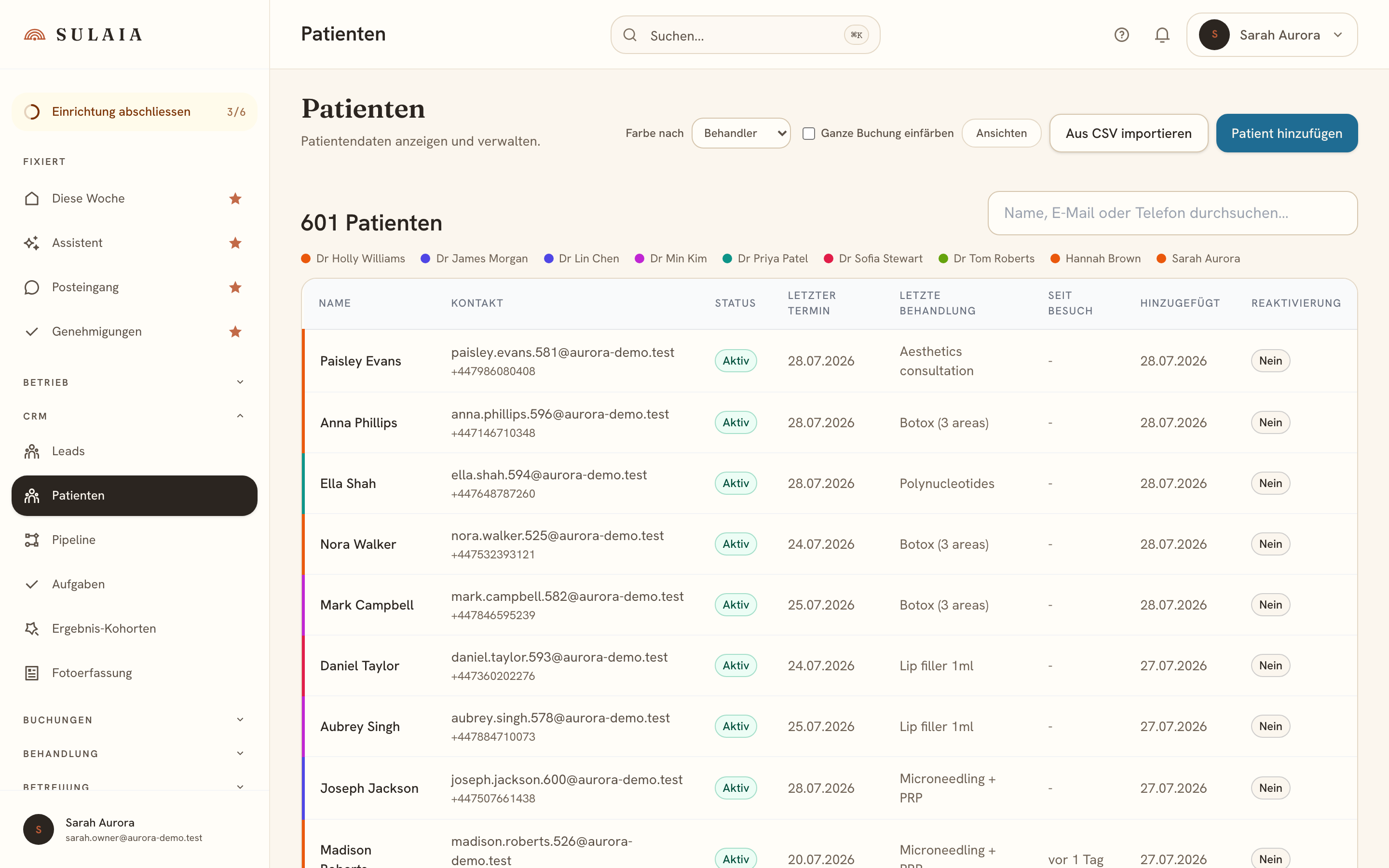Click the Assistent sparkle icon
This screenshot has width=1389, height=868.
(31, 243)
